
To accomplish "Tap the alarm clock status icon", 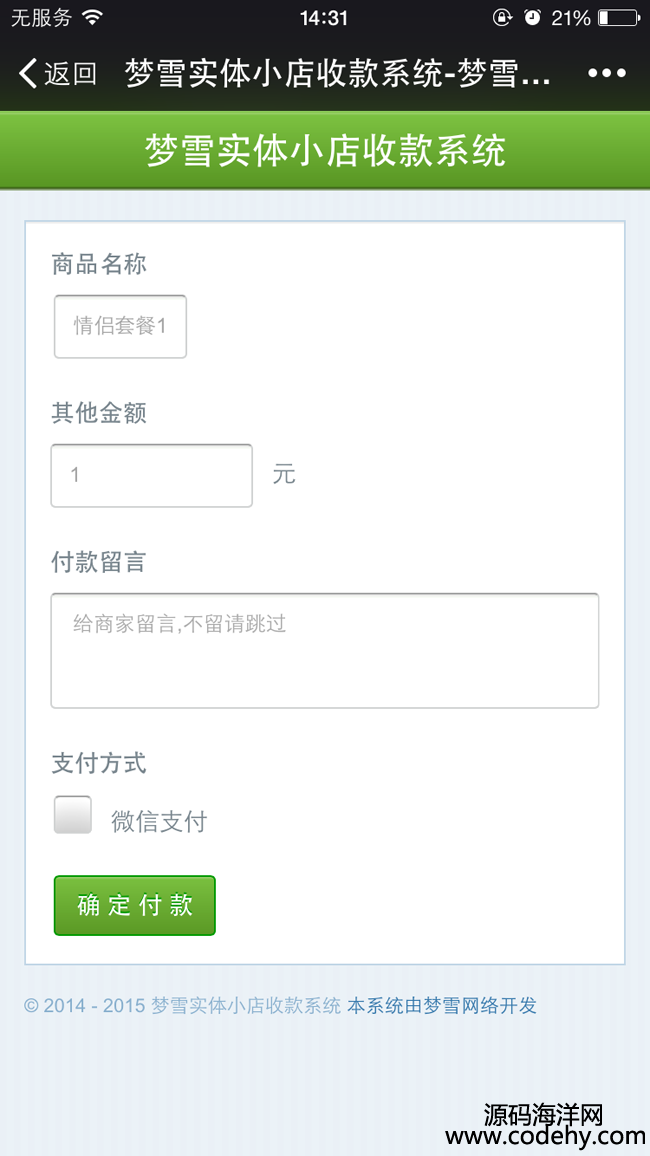I will point(532,18).
